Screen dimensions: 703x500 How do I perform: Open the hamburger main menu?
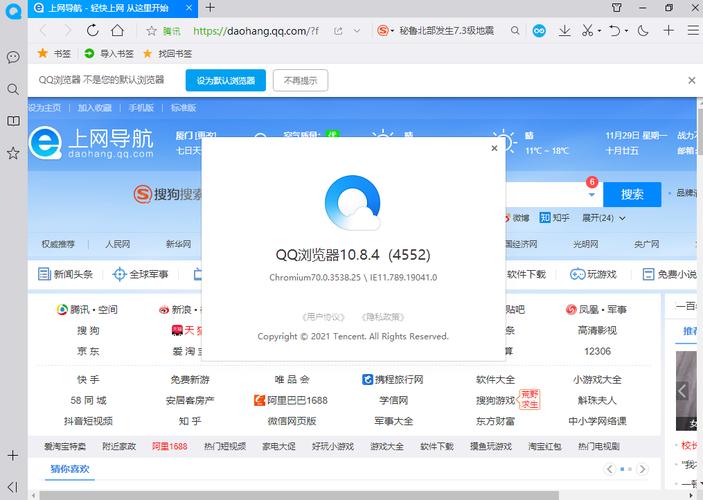click(693, 30)
